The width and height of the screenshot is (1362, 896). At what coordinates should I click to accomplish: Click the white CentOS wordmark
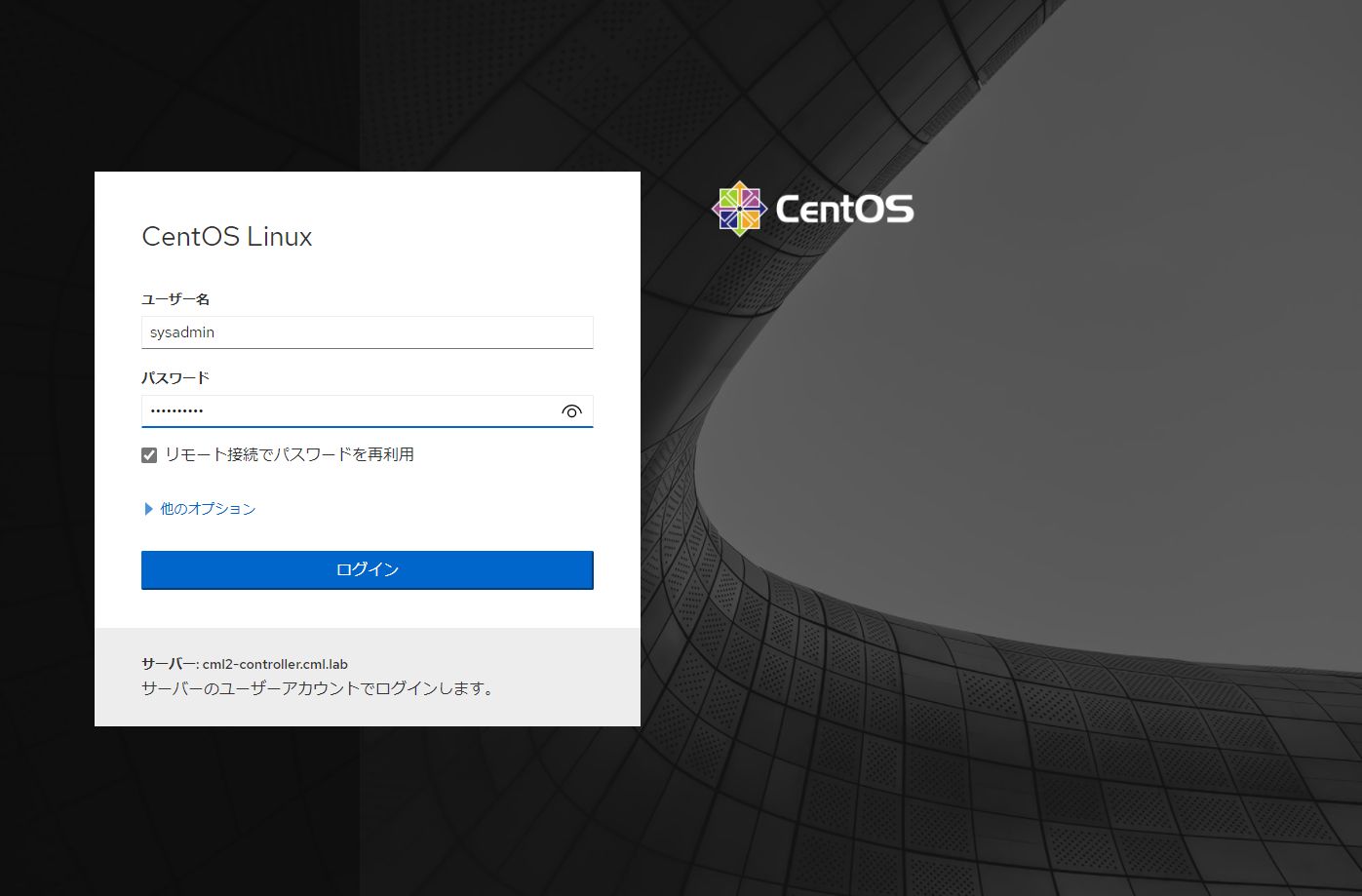[845, 209]
